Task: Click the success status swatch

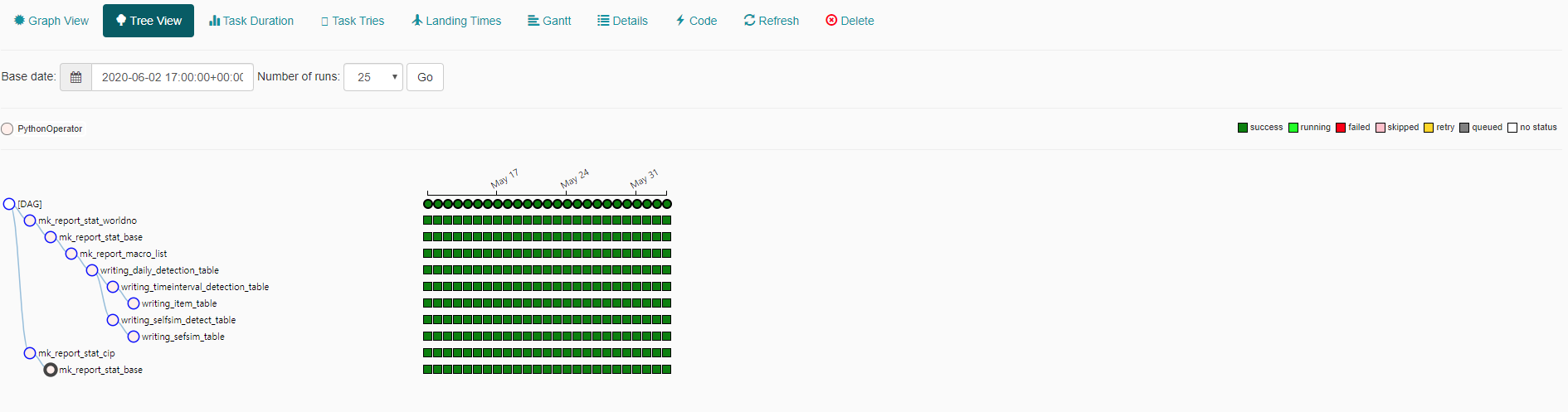Action: [x=1243, y=128]
